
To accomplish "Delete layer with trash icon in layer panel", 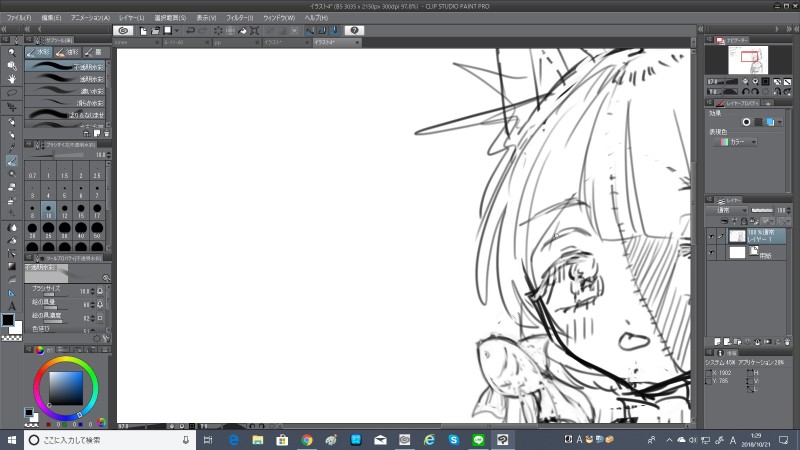I will (787, 341).
